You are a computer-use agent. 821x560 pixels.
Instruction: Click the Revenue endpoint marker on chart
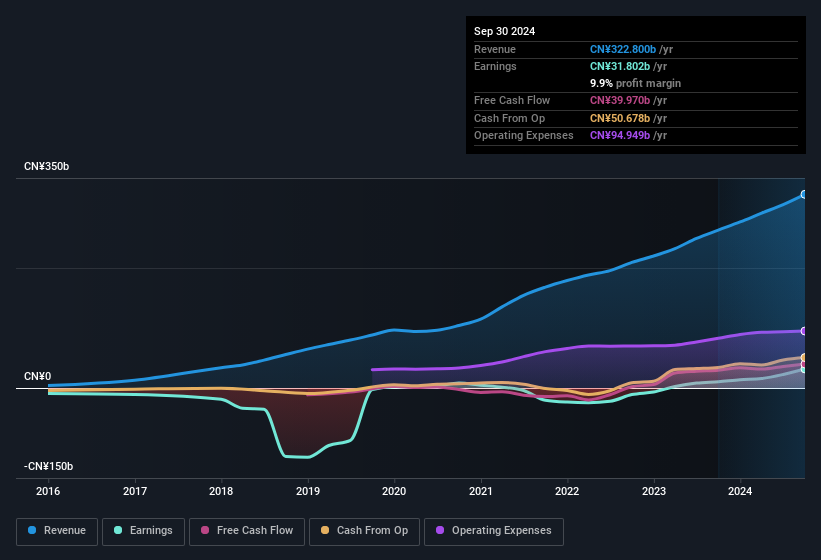(804, 194)
